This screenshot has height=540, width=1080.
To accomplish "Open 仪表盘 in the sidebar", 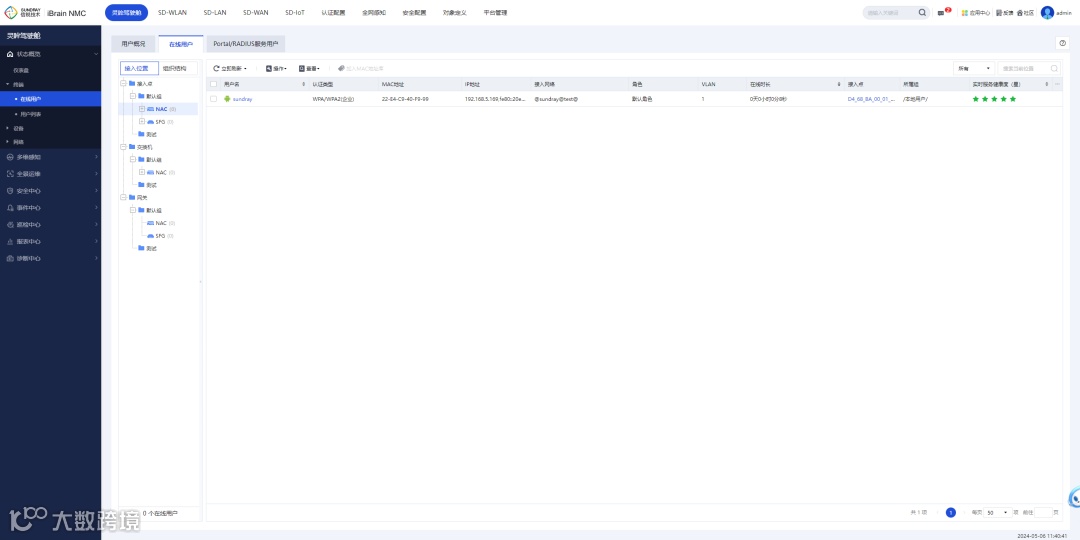I will (x=21, y=70).
